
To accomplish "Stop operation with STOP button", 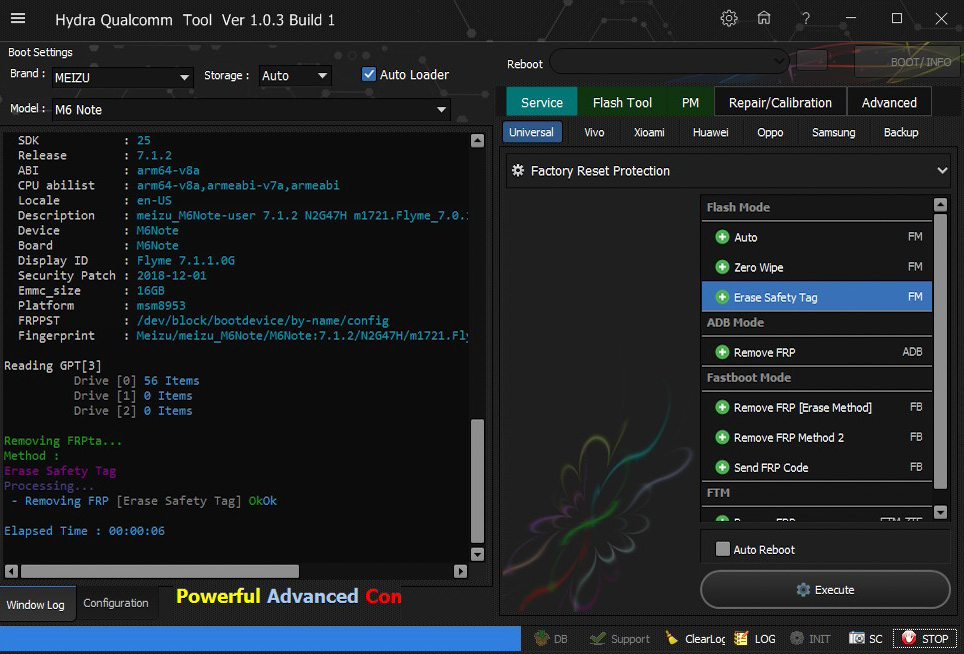I will [x=925, y=639].
